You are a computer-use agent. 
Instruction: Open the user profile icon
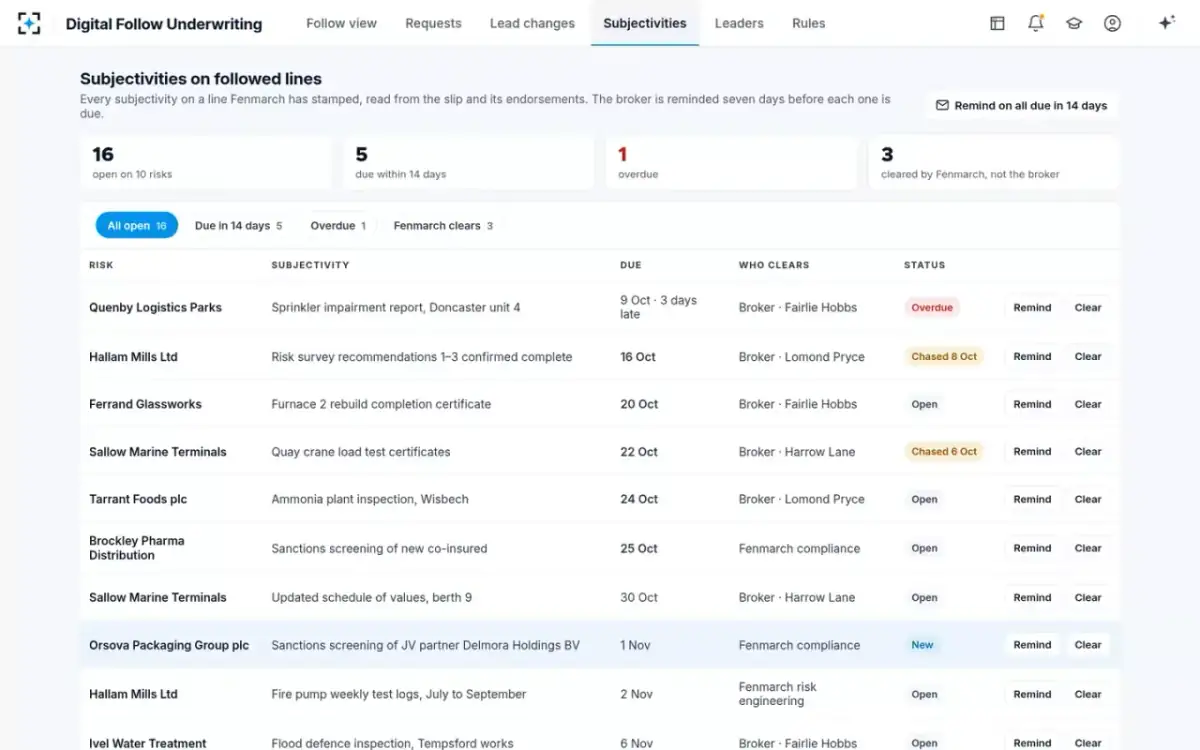(x=1112, y=23)
